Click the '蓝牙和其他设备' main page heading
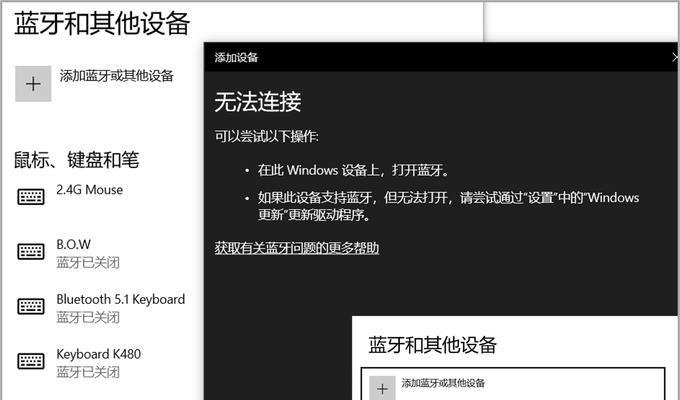The width and height of the screenshot is (680, 400). coord(102,23)
